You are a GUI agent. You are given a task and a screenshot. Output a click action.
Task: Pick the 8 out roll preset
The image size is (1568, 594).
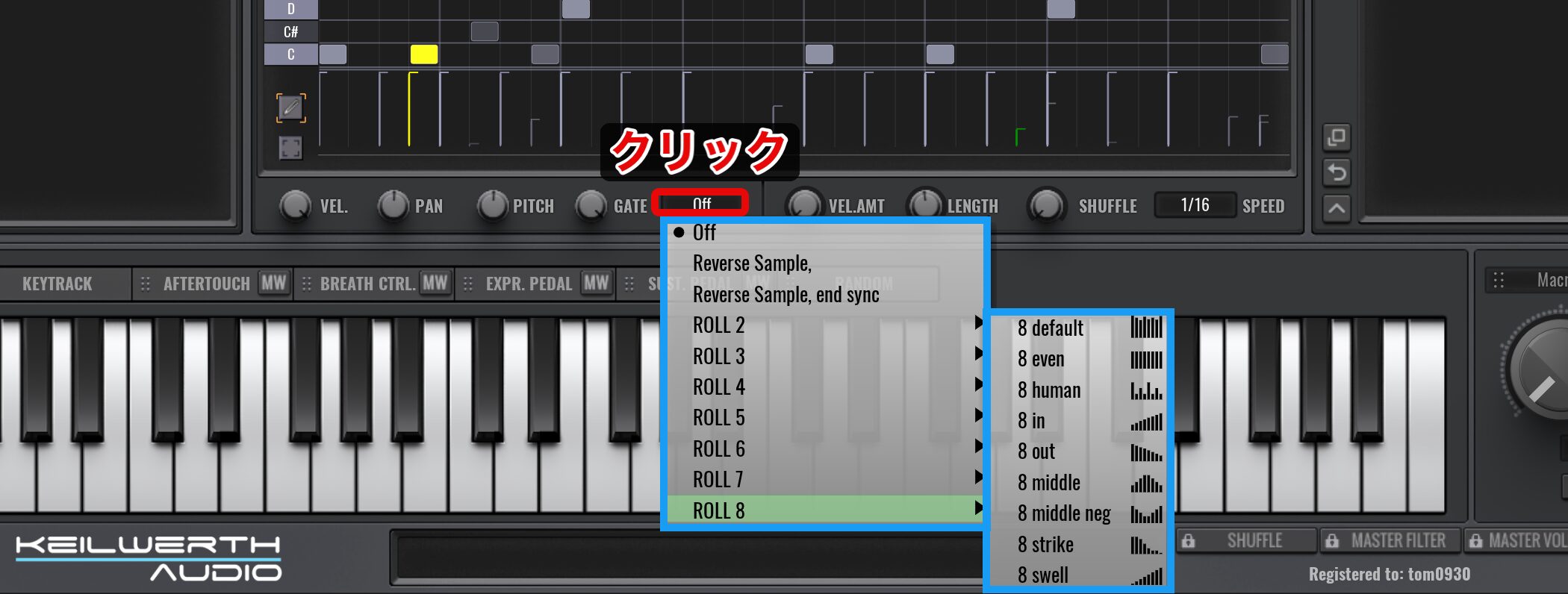click(1079, 452)
